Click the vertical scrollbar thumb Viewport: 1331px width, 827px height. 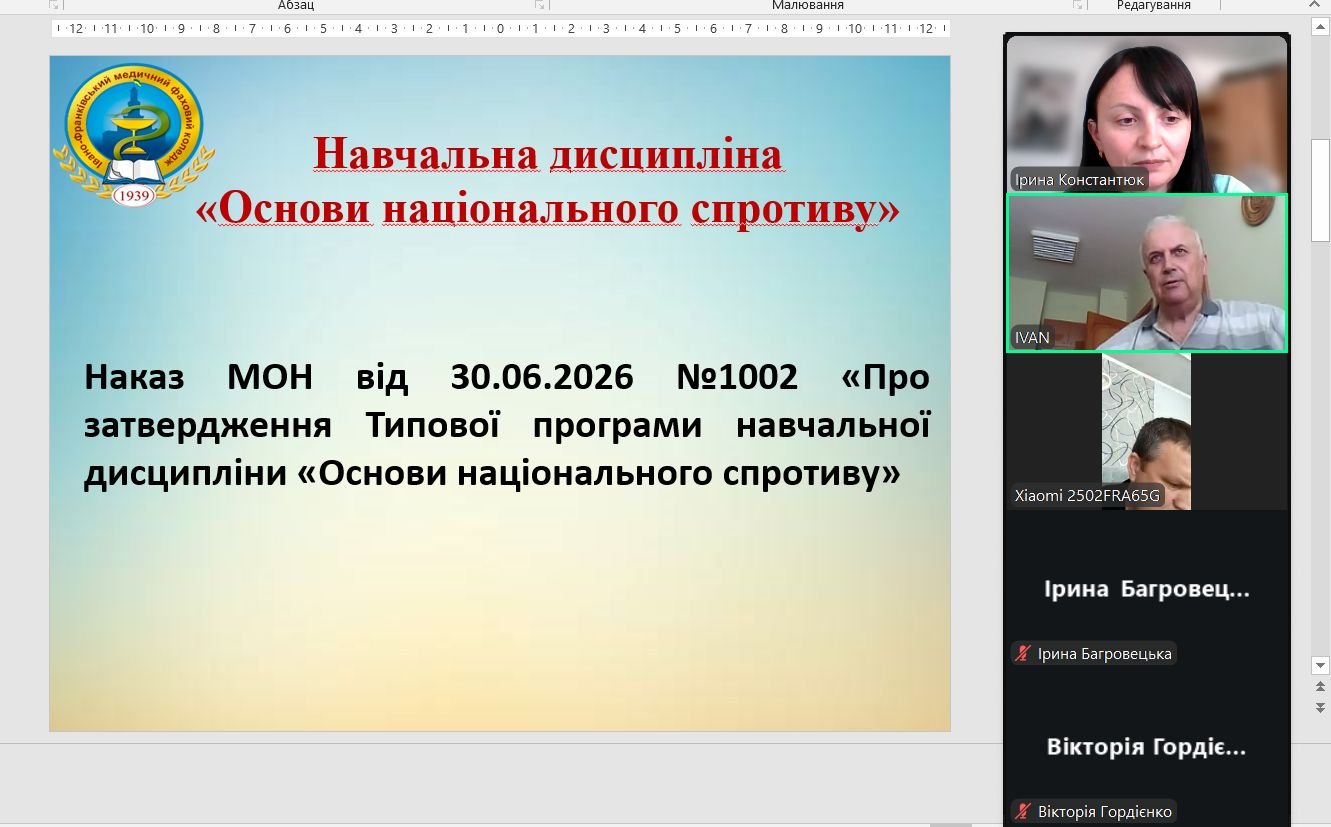(x=1320, y=190)
